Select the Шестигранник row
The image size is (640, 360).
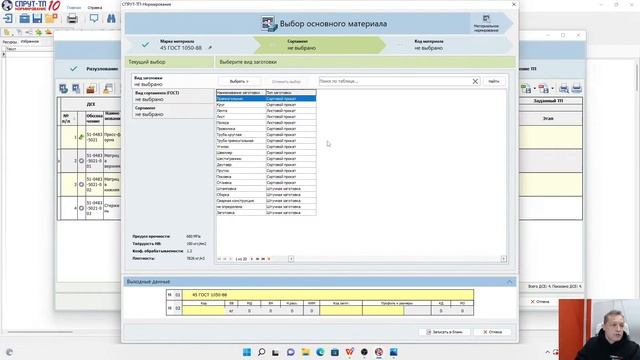click(x=266, y=159)
